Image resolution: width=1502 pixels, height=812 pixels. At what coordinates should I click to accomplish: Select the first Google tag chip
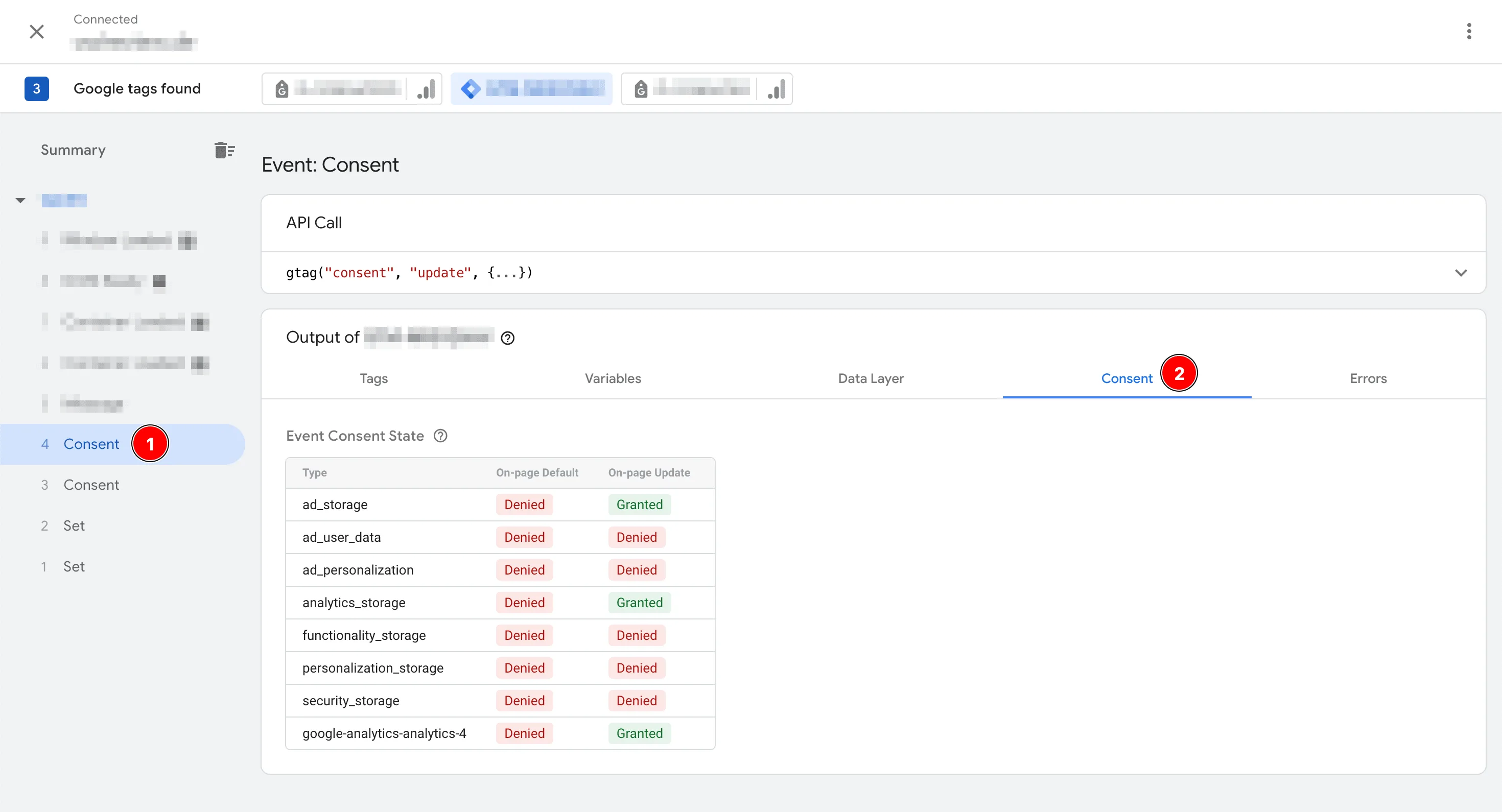click(x=351, y=89)
